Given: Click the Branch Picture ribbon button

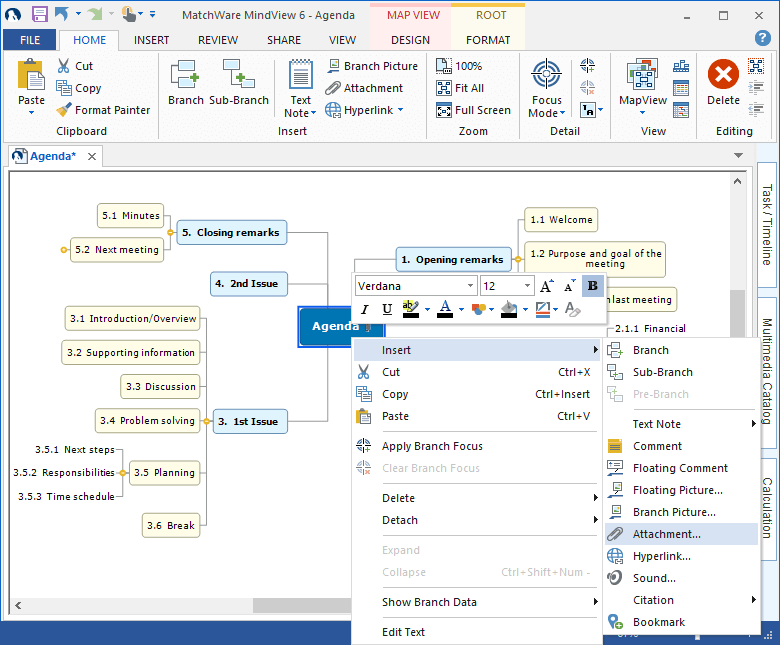Looking at the screenshot, I should [x=372, y=66].
